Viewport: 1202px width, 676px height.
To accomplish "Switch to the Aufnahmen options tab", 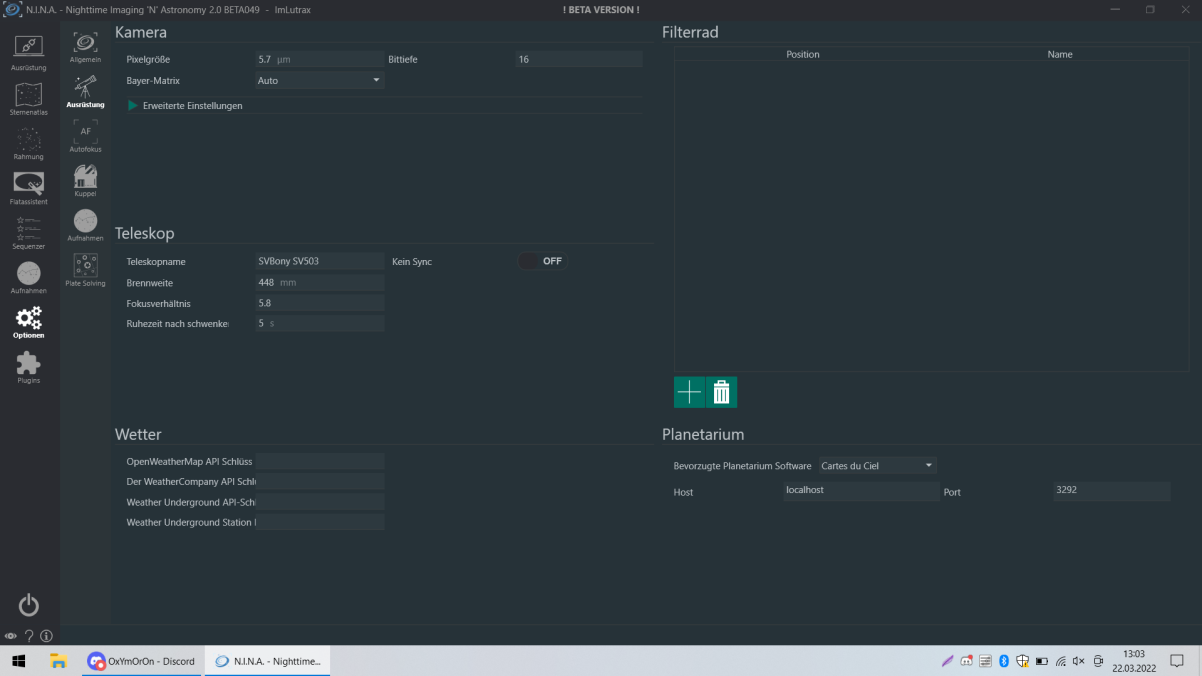I will coord(86,226).
